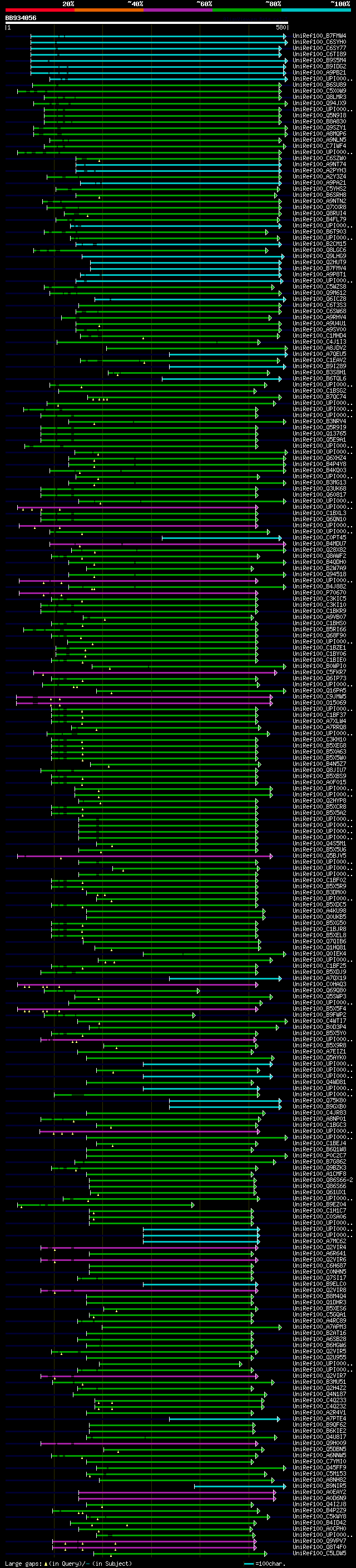Click hit label UniRef100_A0EAY2
This screenshot has width=356, height=1568.
(x=319, y=1492)
